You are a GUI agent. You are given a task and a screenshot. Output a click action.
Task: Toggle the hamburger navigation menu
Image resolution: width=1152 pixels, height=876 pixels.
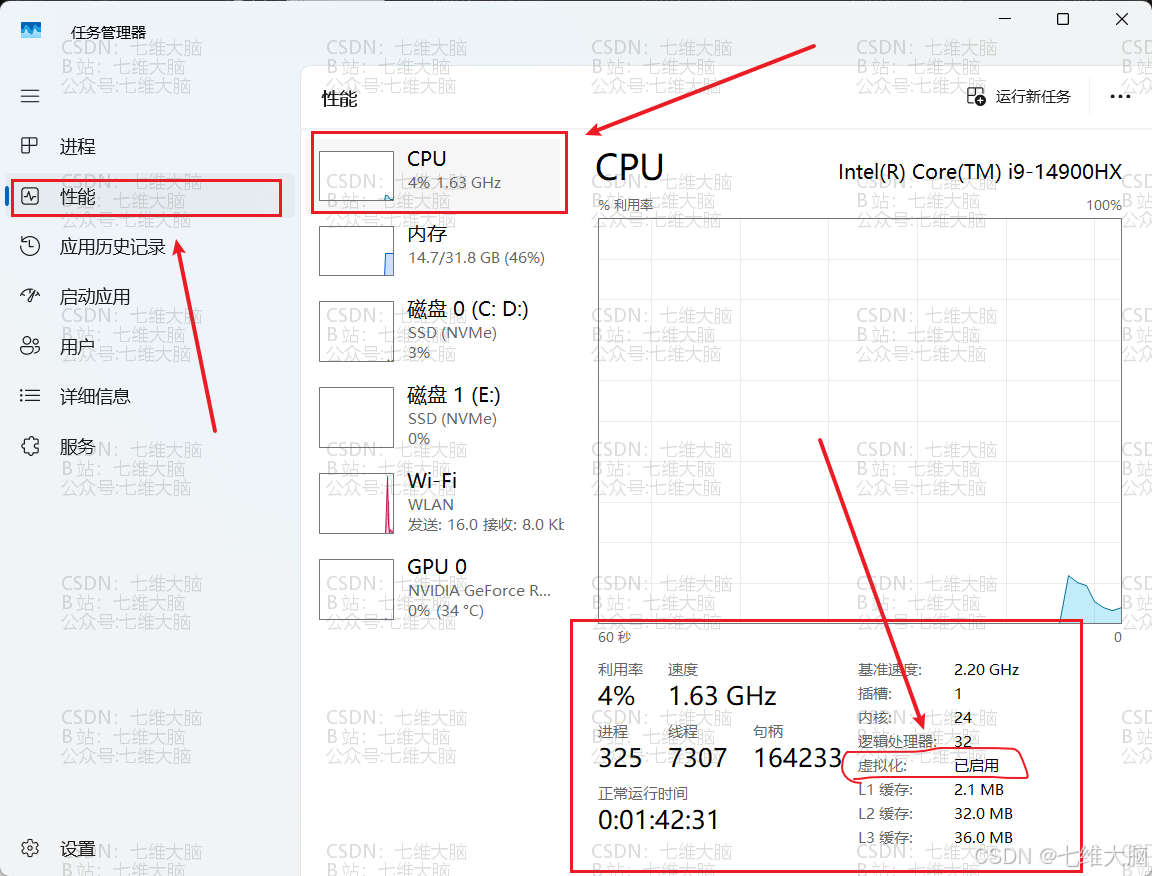[30, 96]
